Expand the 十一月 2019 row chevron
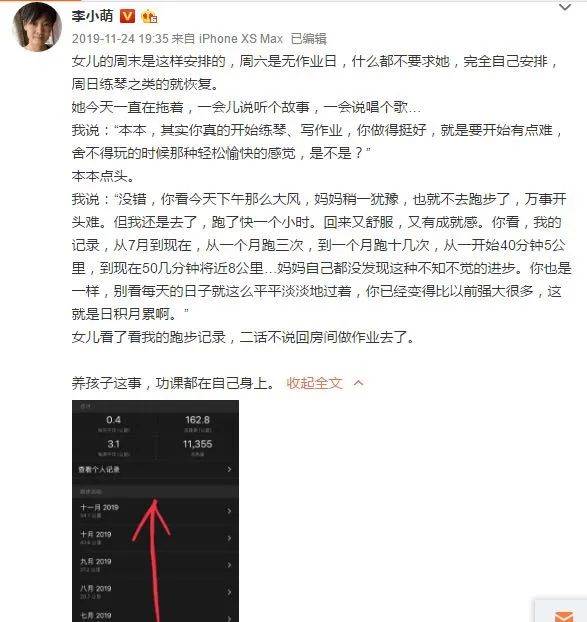Viewport: 587px width, 622px height. pos(229,511)
